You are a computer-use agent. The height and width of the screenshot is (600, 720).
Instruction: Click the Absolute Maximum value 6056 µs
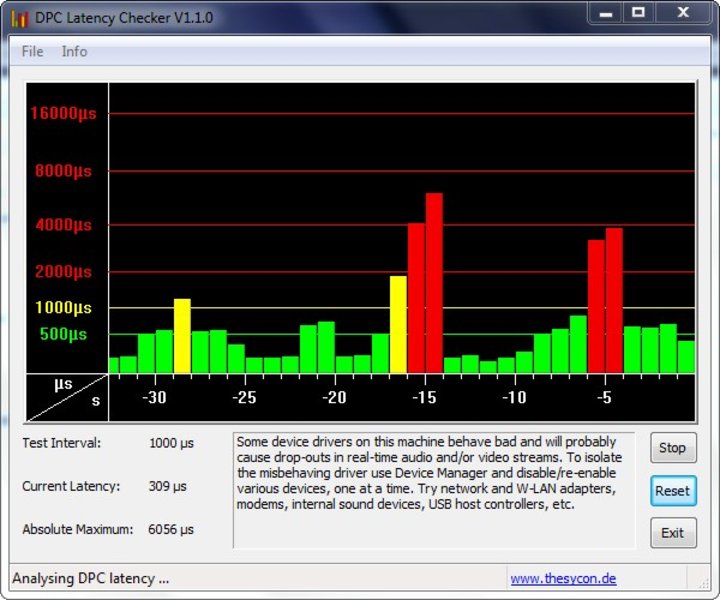(x=171, y=529)
